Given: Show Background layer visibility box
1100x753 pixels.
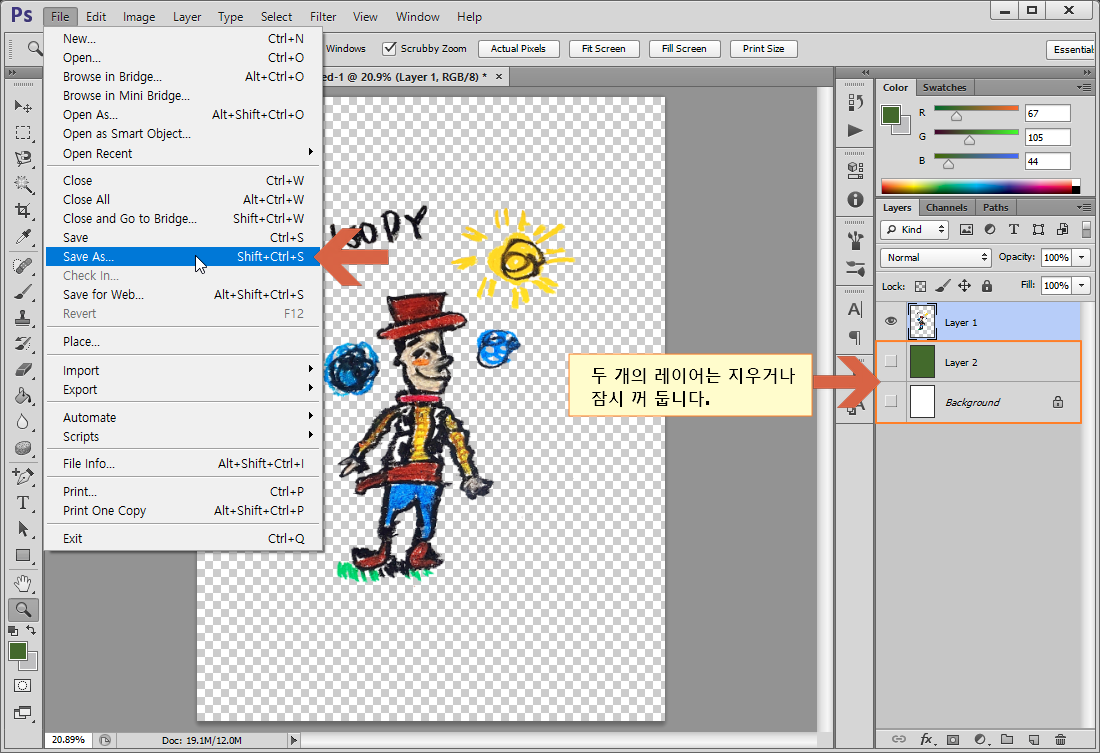Looking at the screenshot, I should (891, 401).
